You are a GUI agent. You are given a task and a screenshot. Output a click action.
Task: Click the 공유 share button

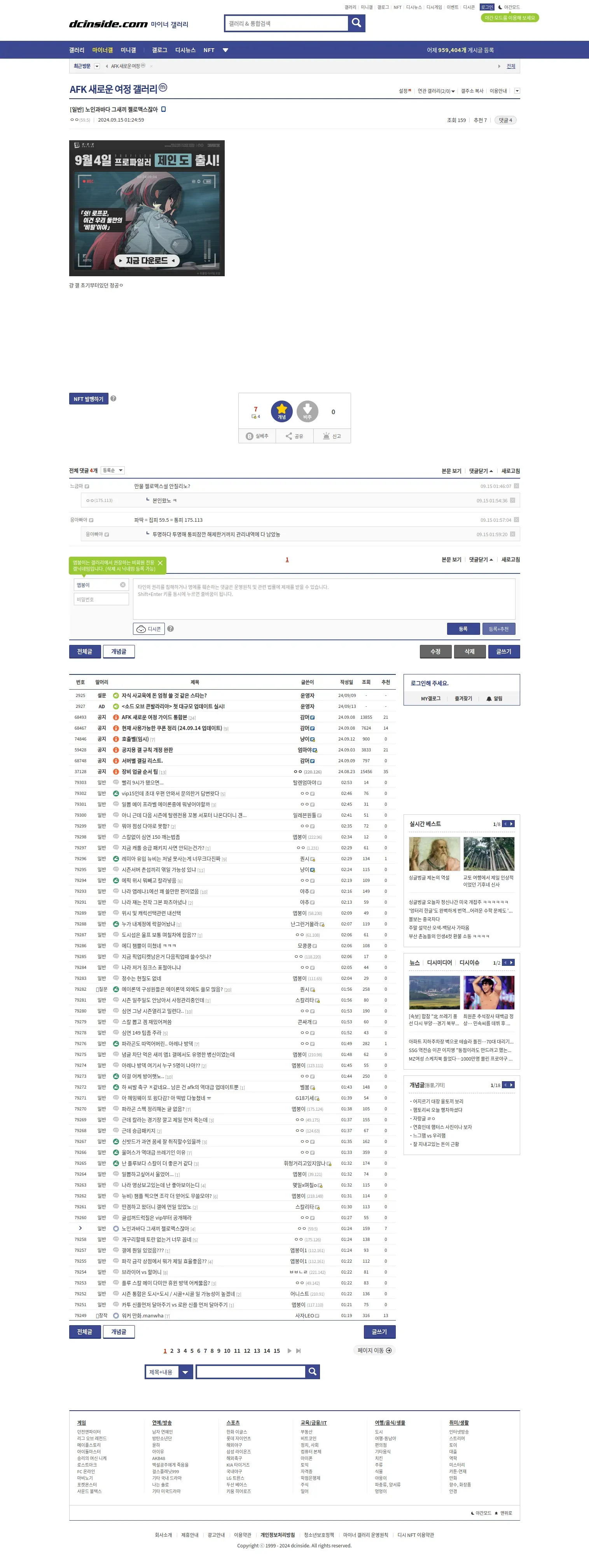click(x=295, y=436)
